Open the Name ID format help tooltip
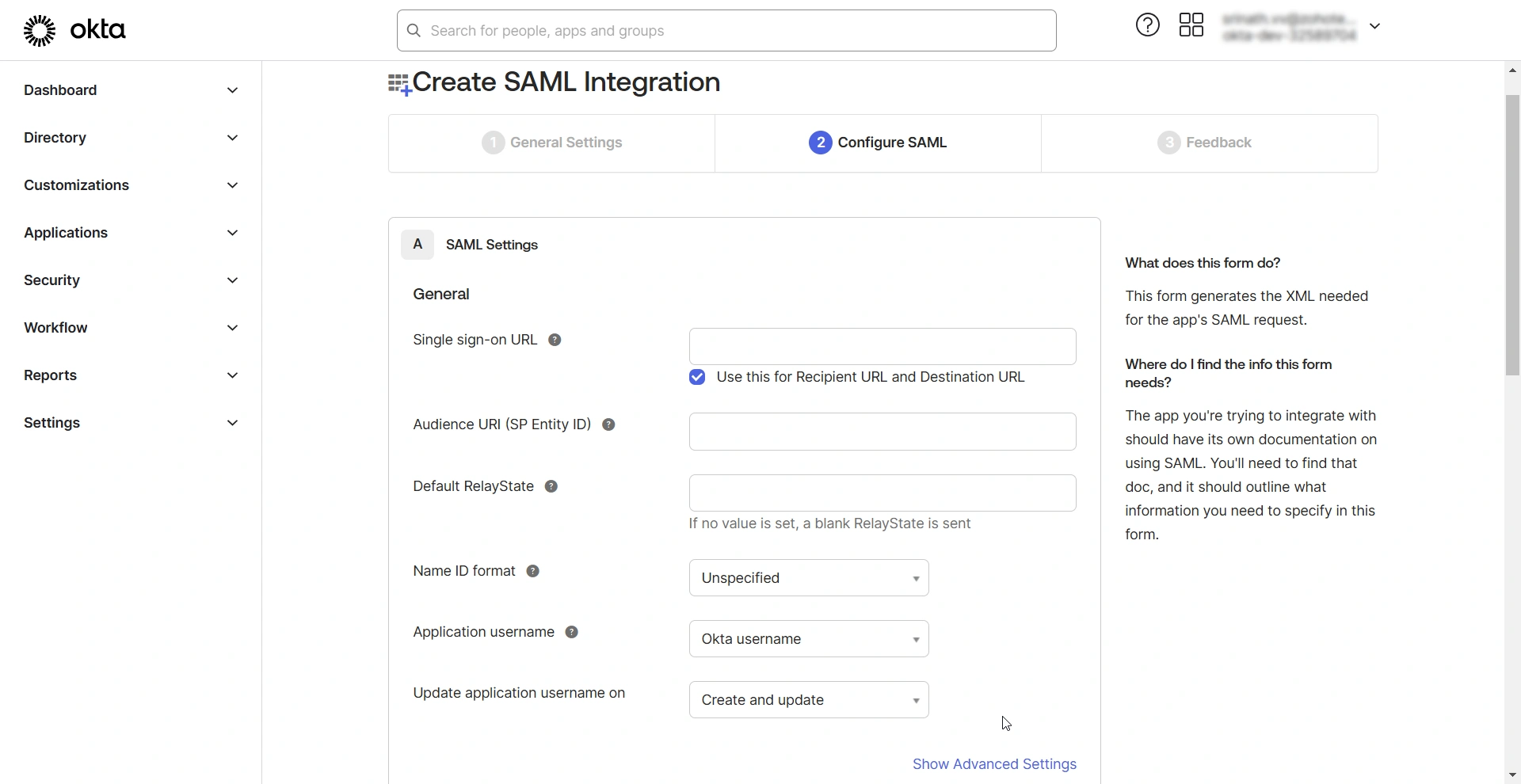1521x784 pixels. coord(532,571)
